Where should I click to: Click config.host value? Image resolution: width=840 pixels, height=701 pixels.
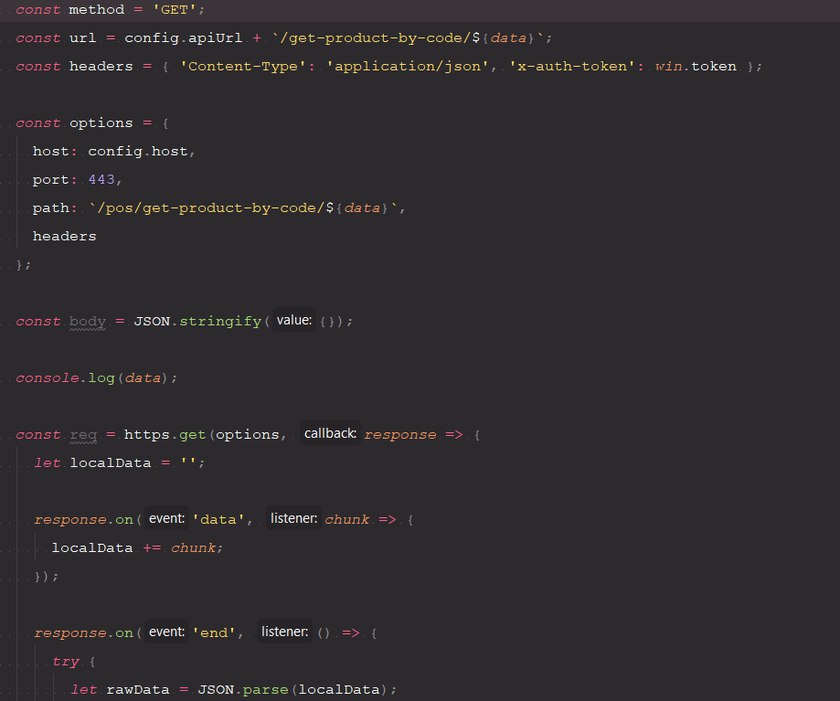138,152
